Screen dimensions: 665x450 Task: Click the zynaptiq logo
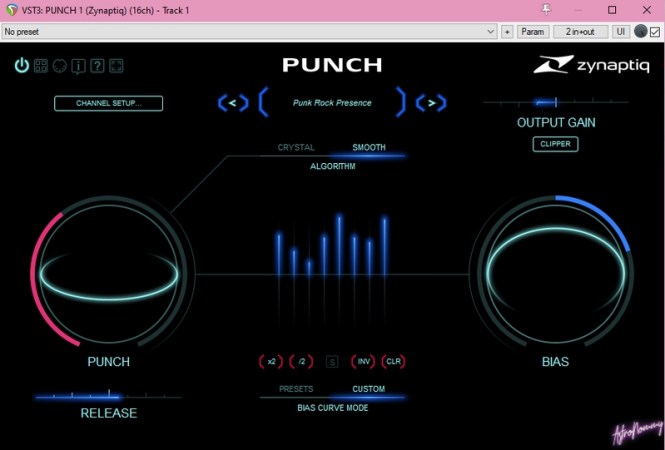(x=591, y=65)
